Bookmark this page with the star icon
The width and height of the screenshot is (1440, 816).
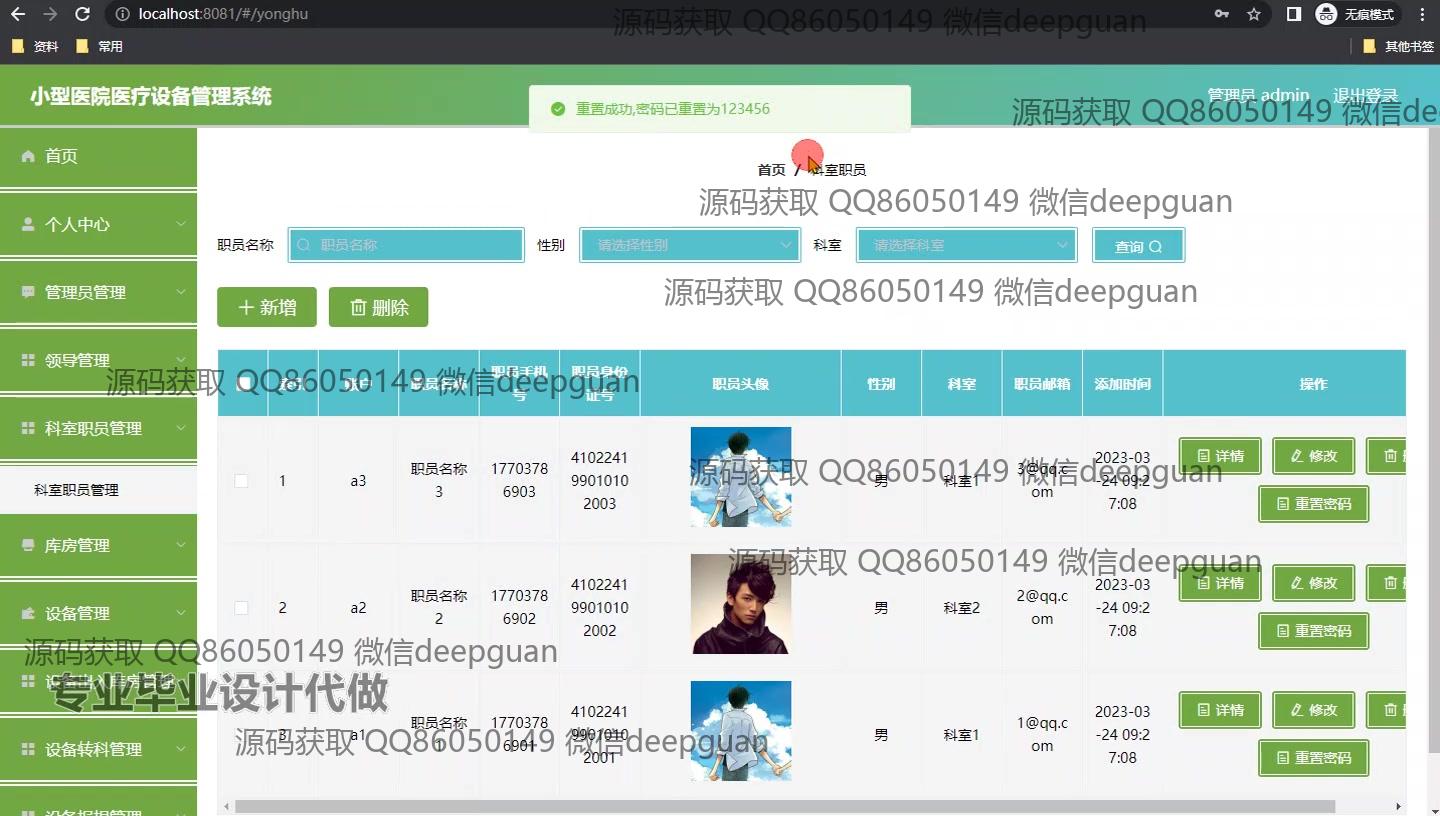tap(1254, 14)
